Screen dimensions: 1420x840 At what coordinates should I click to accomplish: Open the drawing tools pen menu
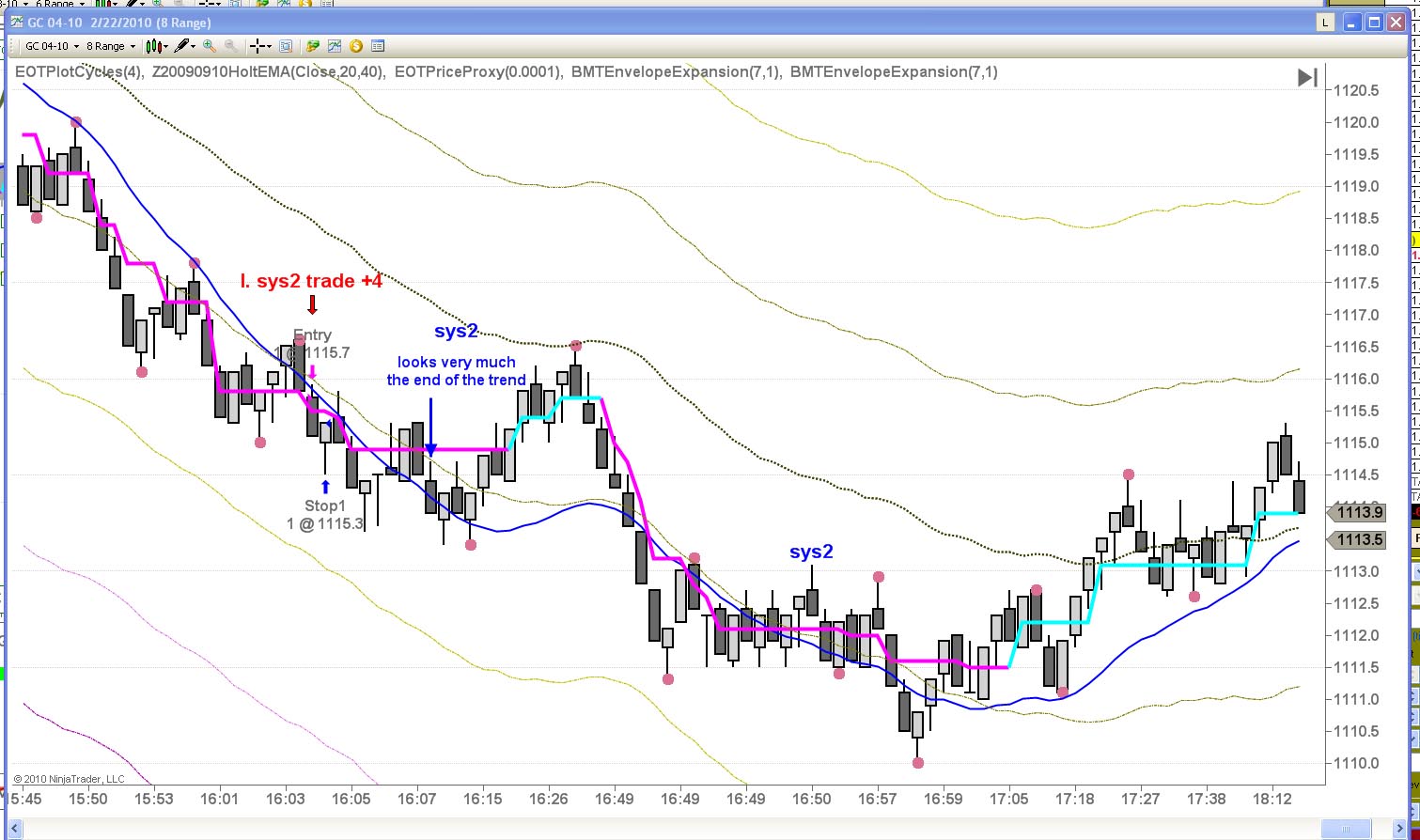click(183, 45)
